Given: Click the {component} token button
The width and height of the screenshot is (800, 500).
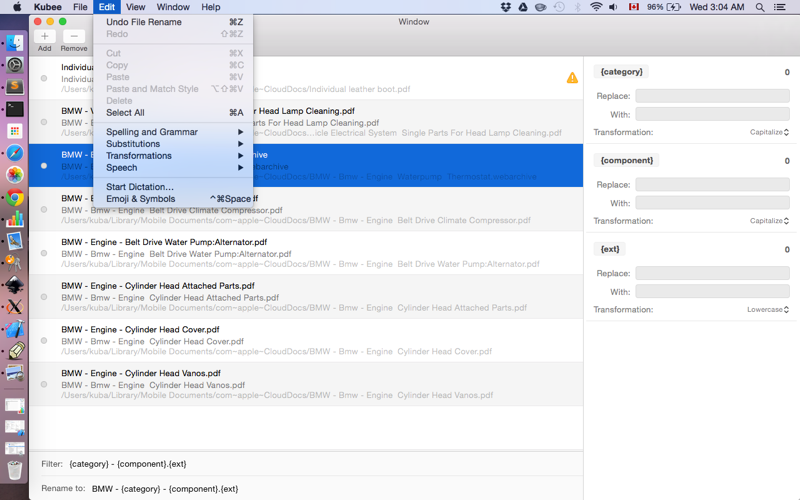Looking at the screenshot, I should pos(627,160).
